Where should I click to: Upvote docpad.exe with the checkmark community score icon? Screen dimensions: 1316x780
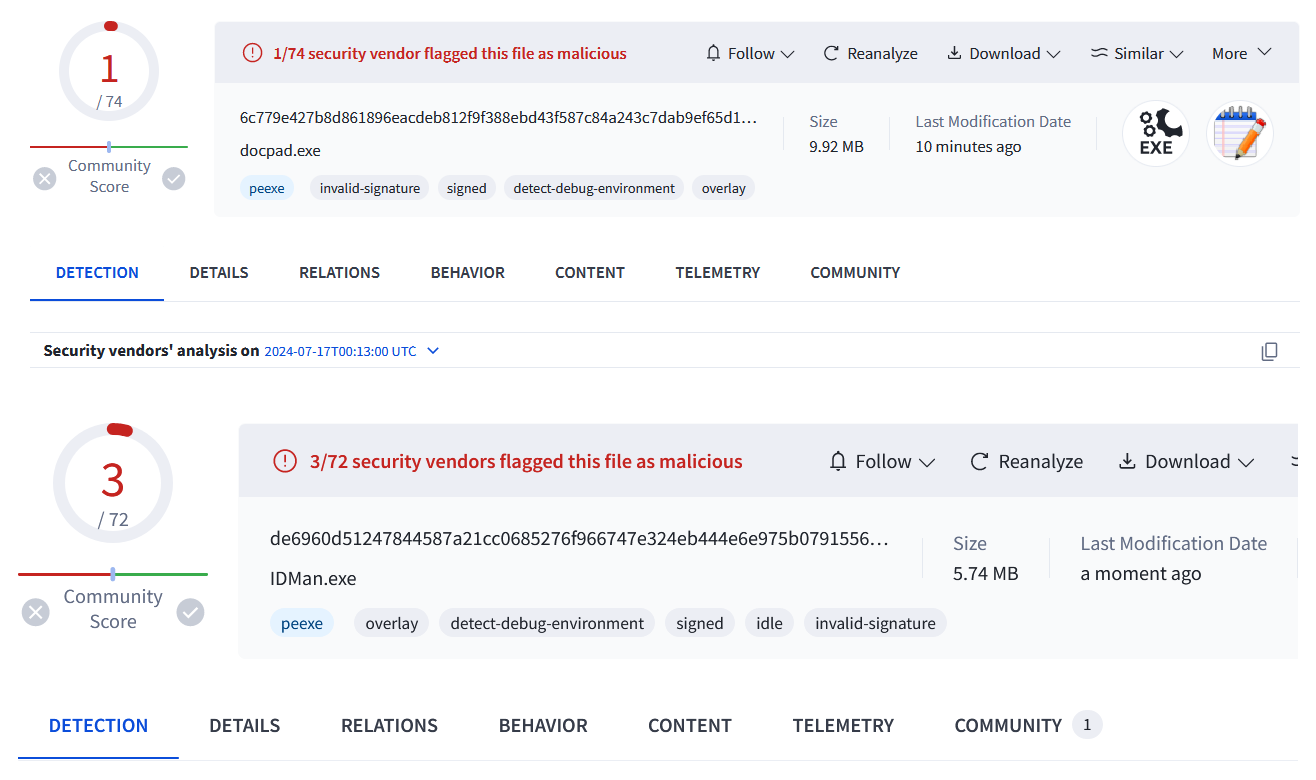(x=174, y=178)
